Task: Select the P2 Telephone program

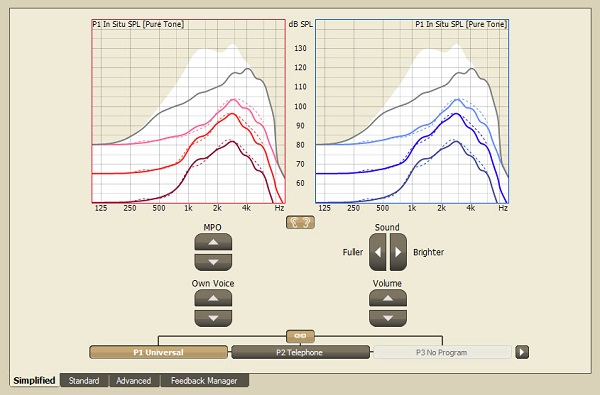Action: click(x=300, y=352)
